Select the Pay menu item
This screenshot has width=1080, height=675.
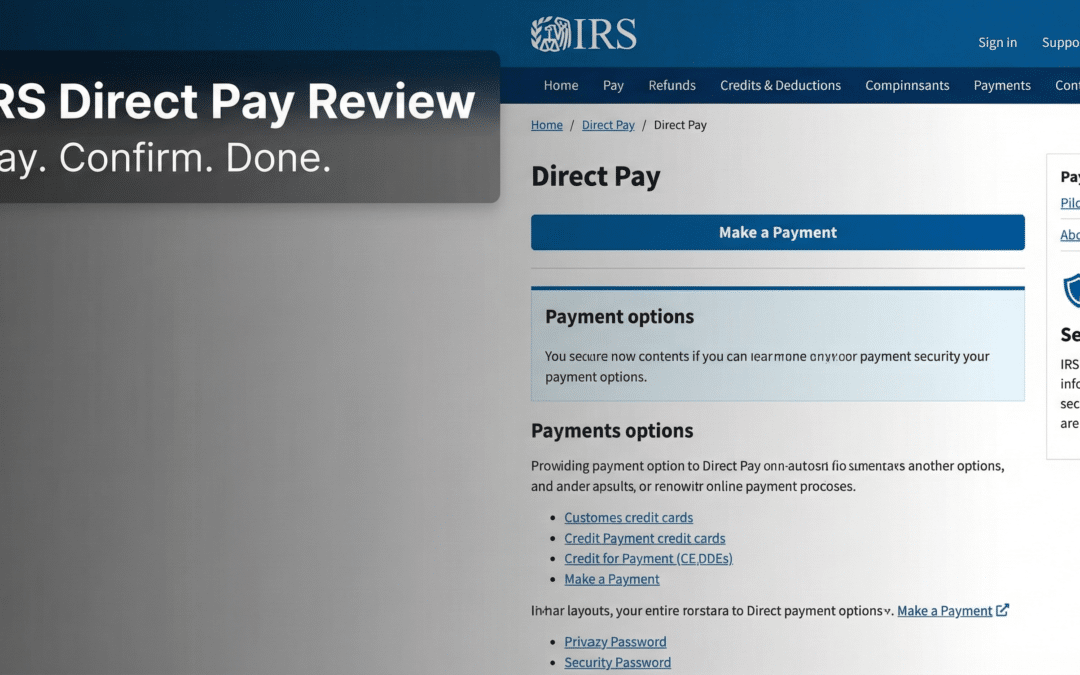tap(613, 85)
